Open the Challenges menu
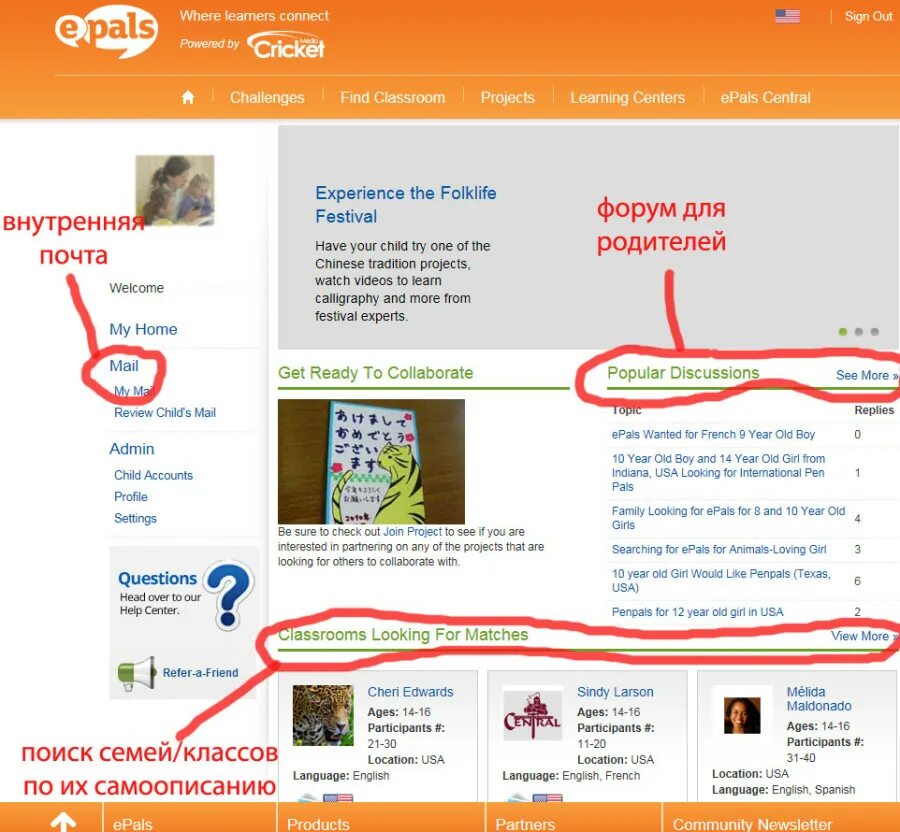The image size is (900, 832). pyautogui.click(x=267, y=98)
